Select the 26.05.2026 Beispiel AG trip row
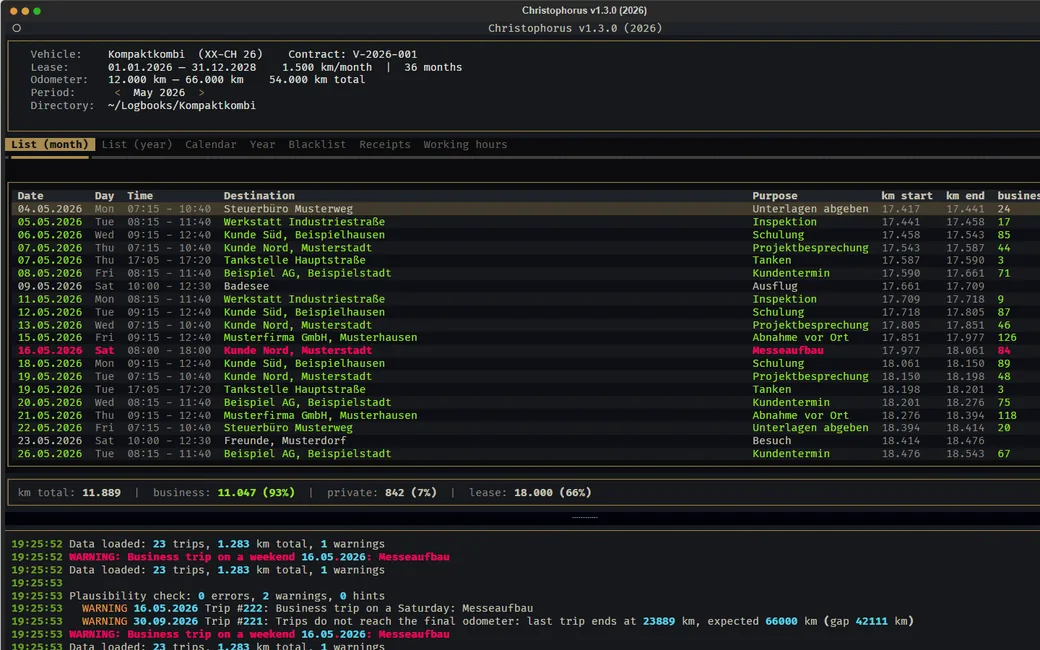This screenshot has width=1040, height=650. pyautogui.click(x=525, y=454)
